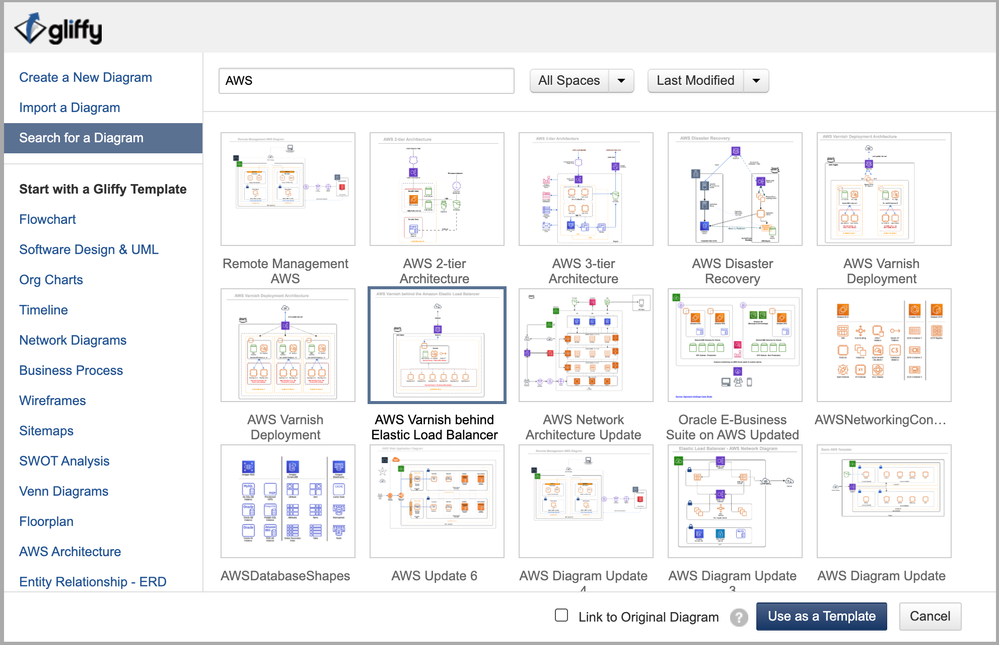Image resolution: width=999 pixels, height=645 pixels.
Task: Select last AWS Diagram Update thumbnail
Action: point(884,501)
